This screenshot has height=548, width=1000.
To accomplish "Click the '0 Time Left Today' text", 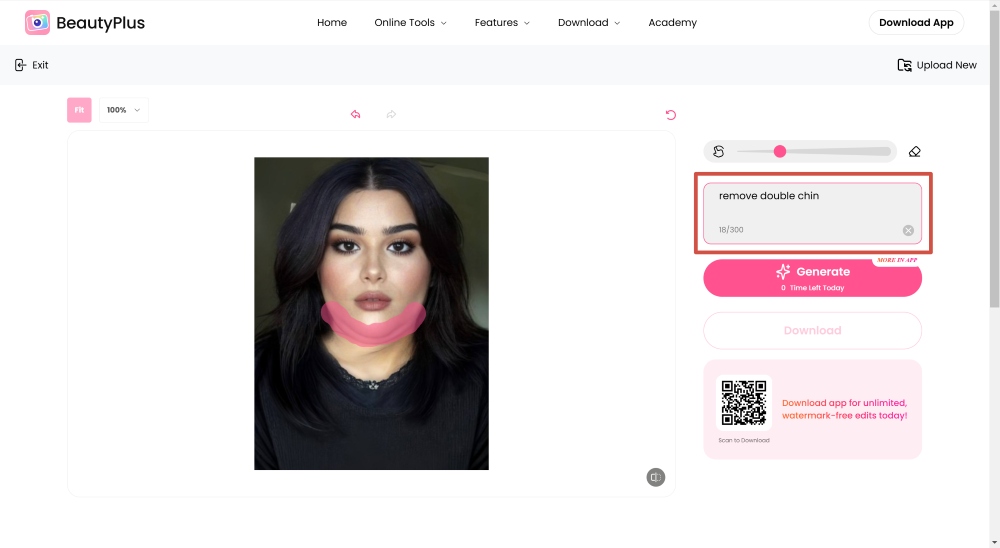I will click(812, 288).
